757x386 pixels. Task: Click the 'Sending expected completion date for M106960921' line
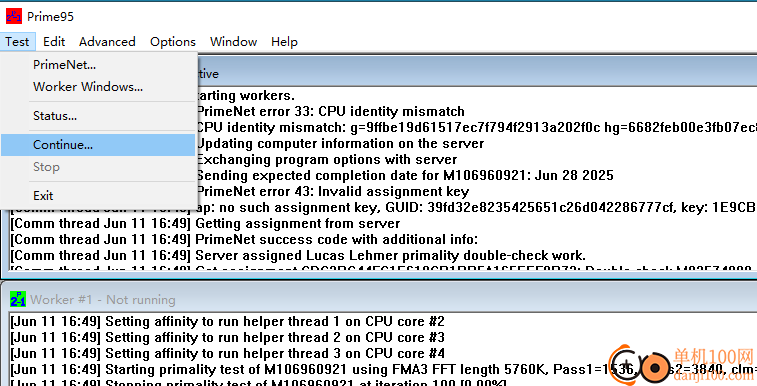pyautogui.click(x=405, y=176)
